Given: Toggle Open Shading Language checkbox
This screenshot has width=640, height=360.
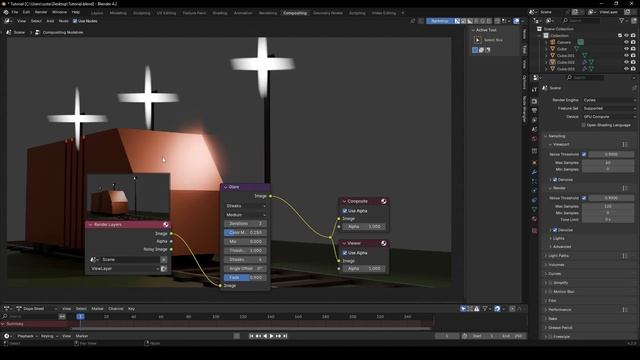Looking at the screenshot, I should click(584, 125).
